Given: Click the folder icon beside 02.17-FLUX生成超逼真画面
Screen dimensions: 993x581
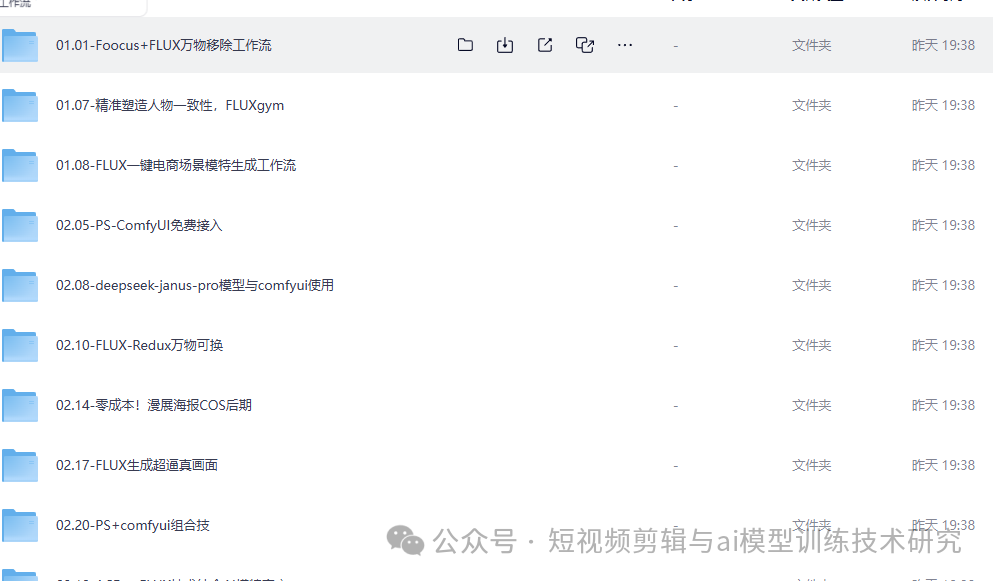Looking at the screenshot, I should [x=21, y=465].
